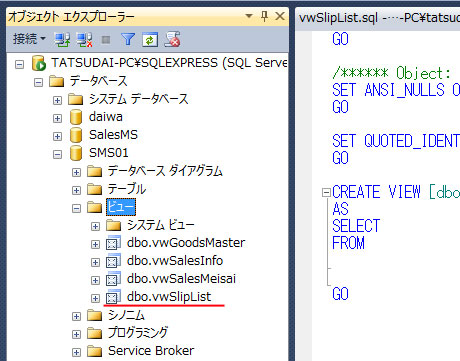Click SET ANSI_NULLS line in editor
This screenshot has height=361, width=460.
[x=396, y=90]
